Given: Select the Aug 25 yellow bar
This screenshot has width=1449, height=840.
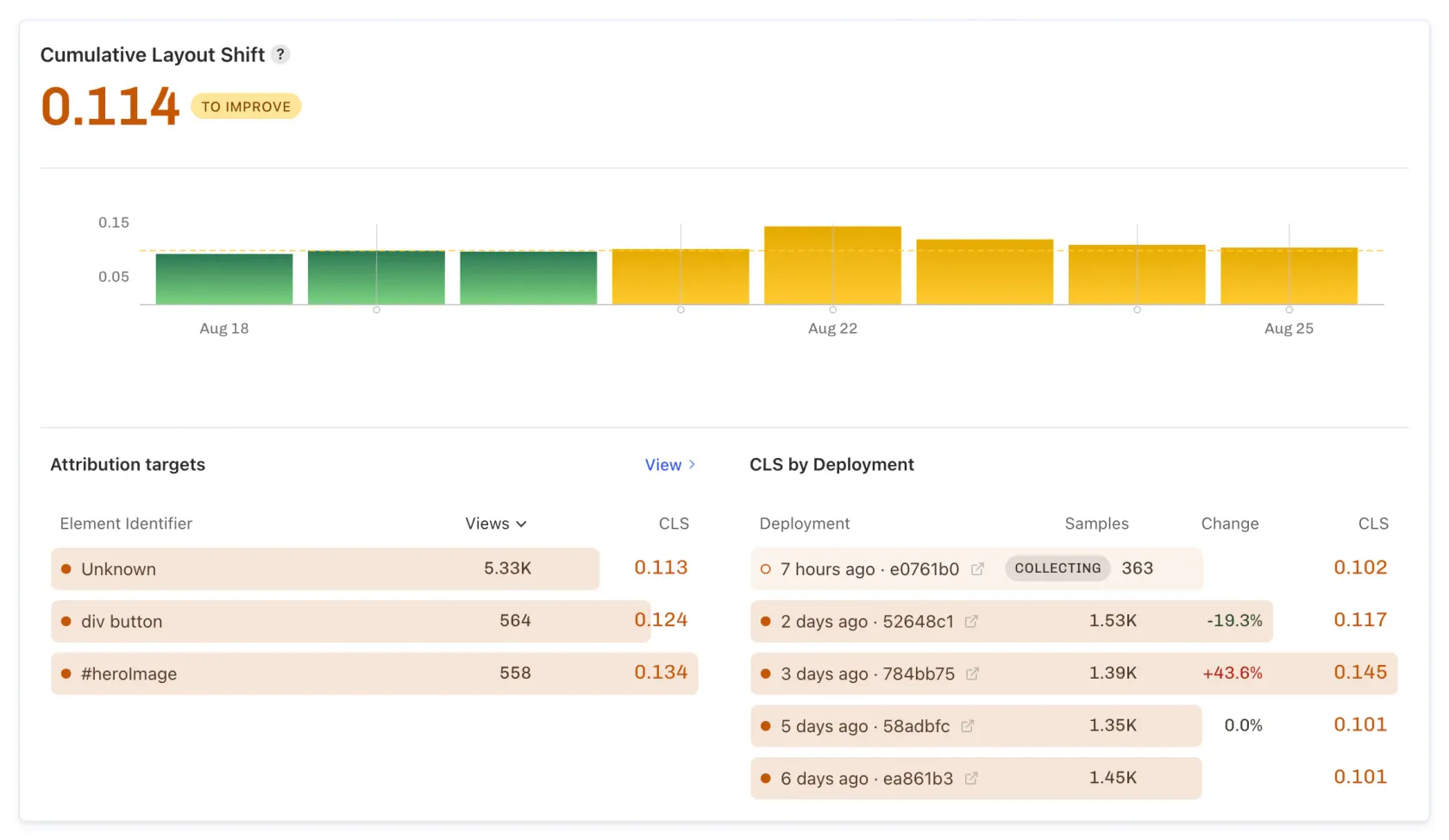Looking at the screenshot, I should 1289,276.
